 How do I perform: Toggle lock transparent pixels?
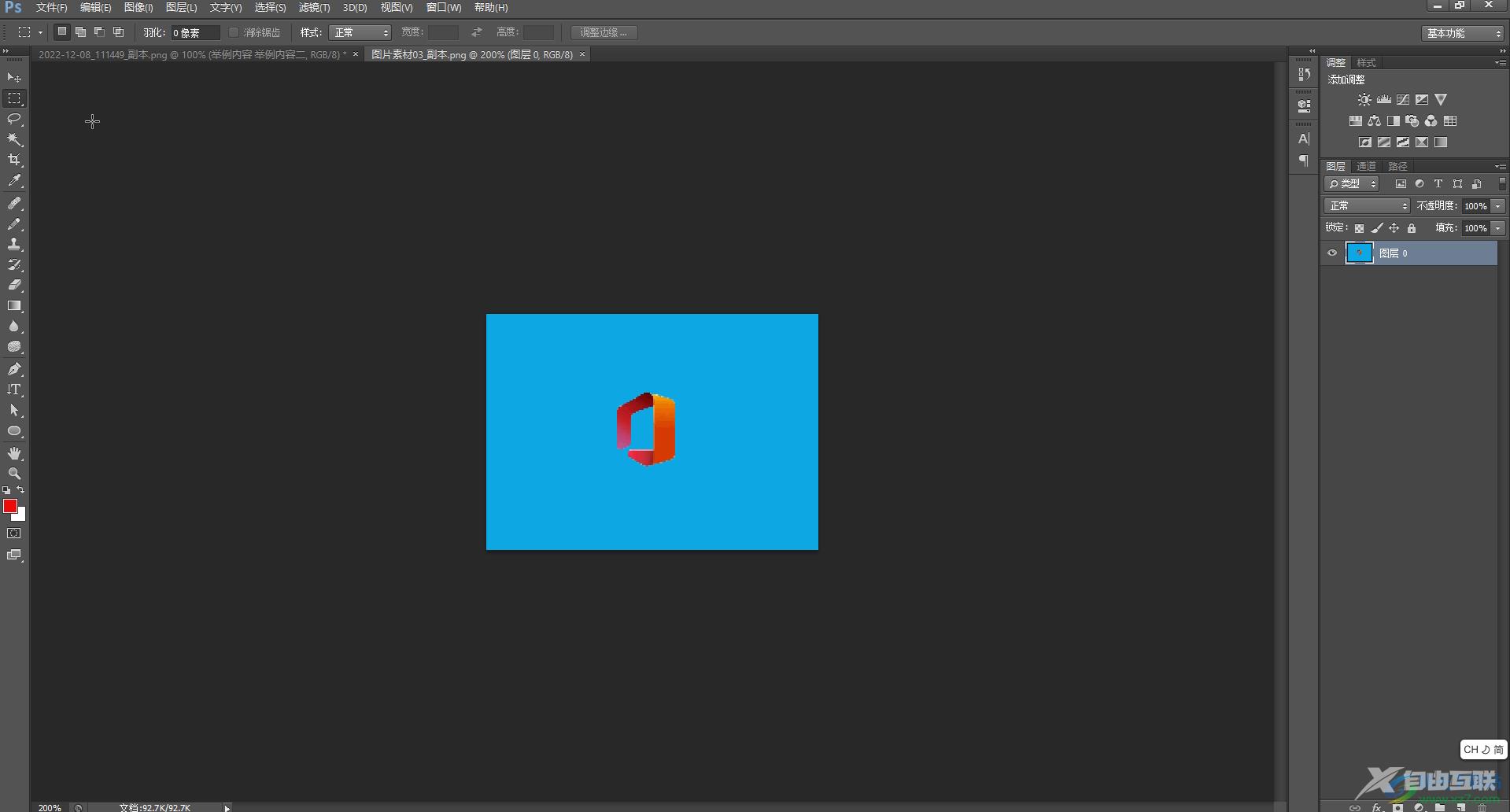pyautogui.click(x=1359, y=228)
